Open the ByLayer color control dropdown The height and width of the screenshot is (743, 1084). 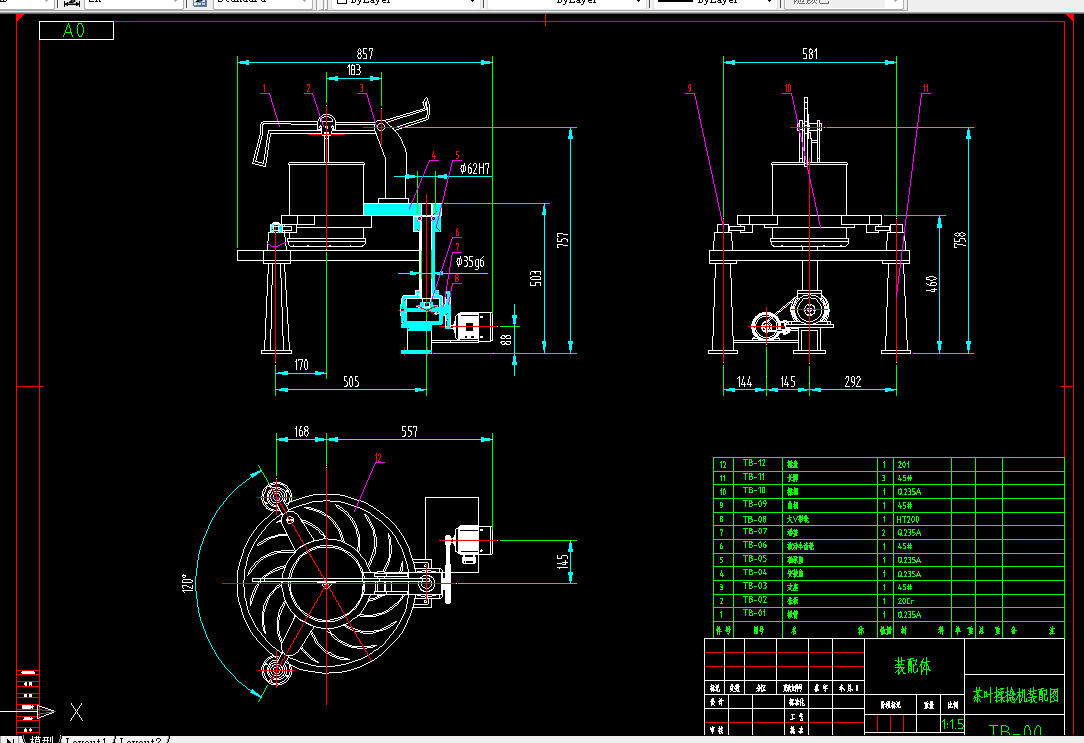[406, 2]
